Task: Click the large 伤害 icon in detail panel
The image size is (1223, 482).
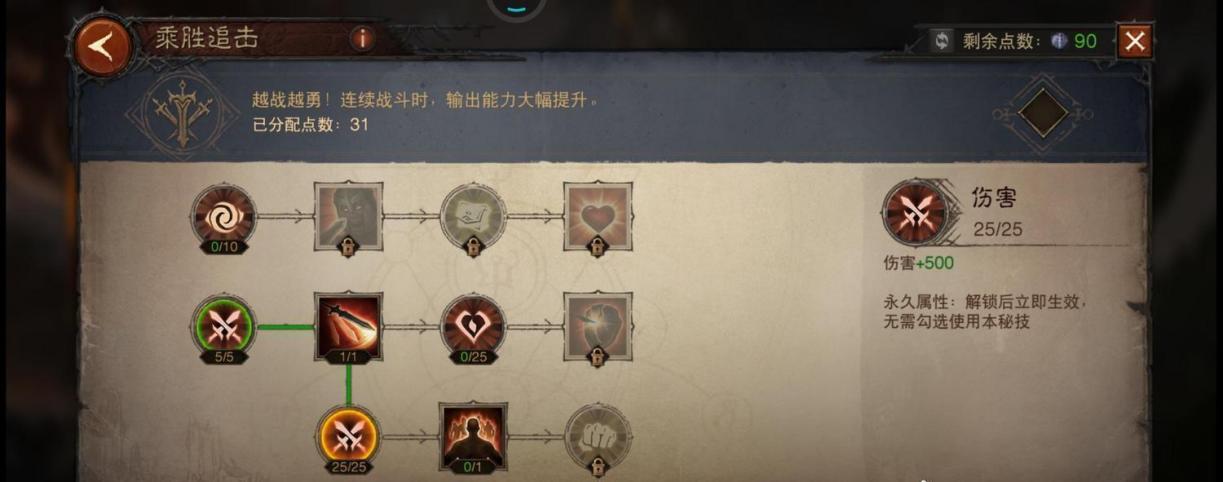Action: 916,213
